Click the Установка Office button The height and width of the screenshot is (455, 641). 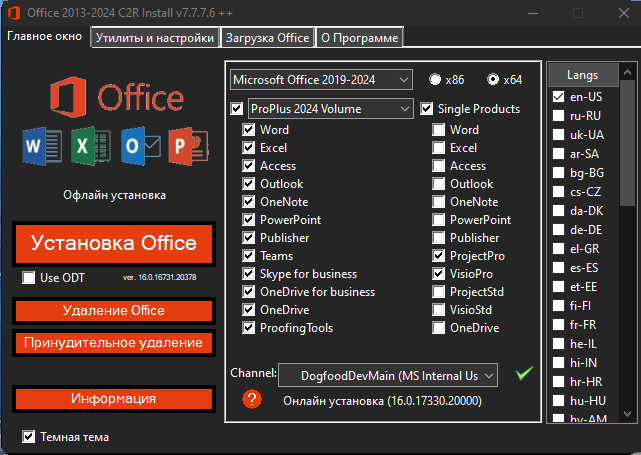(114, 244)
